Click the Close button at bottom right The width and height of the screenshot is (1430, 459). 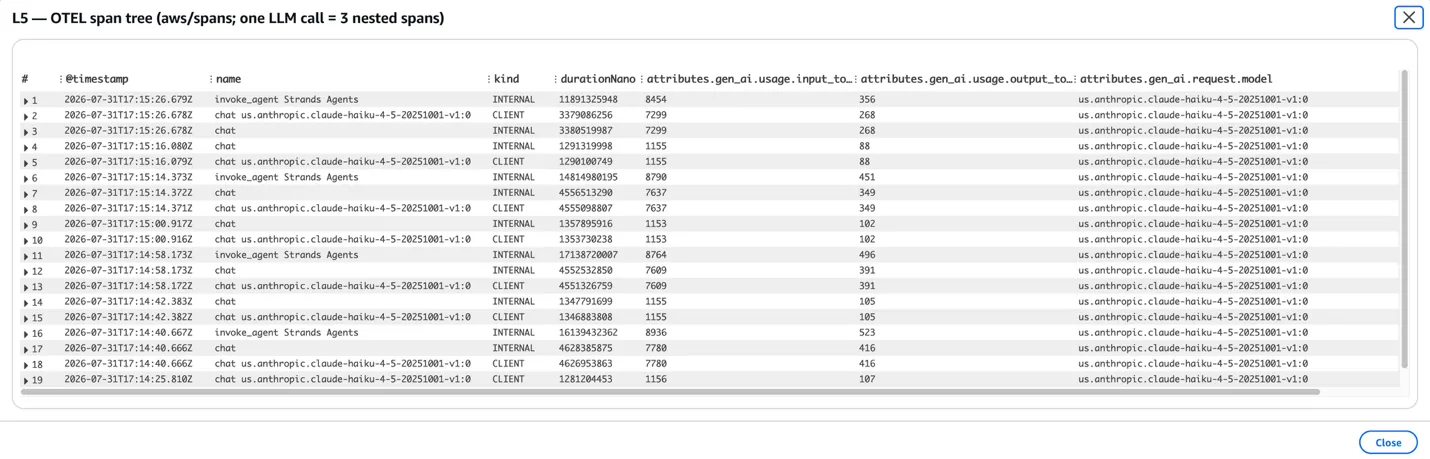1387,442
